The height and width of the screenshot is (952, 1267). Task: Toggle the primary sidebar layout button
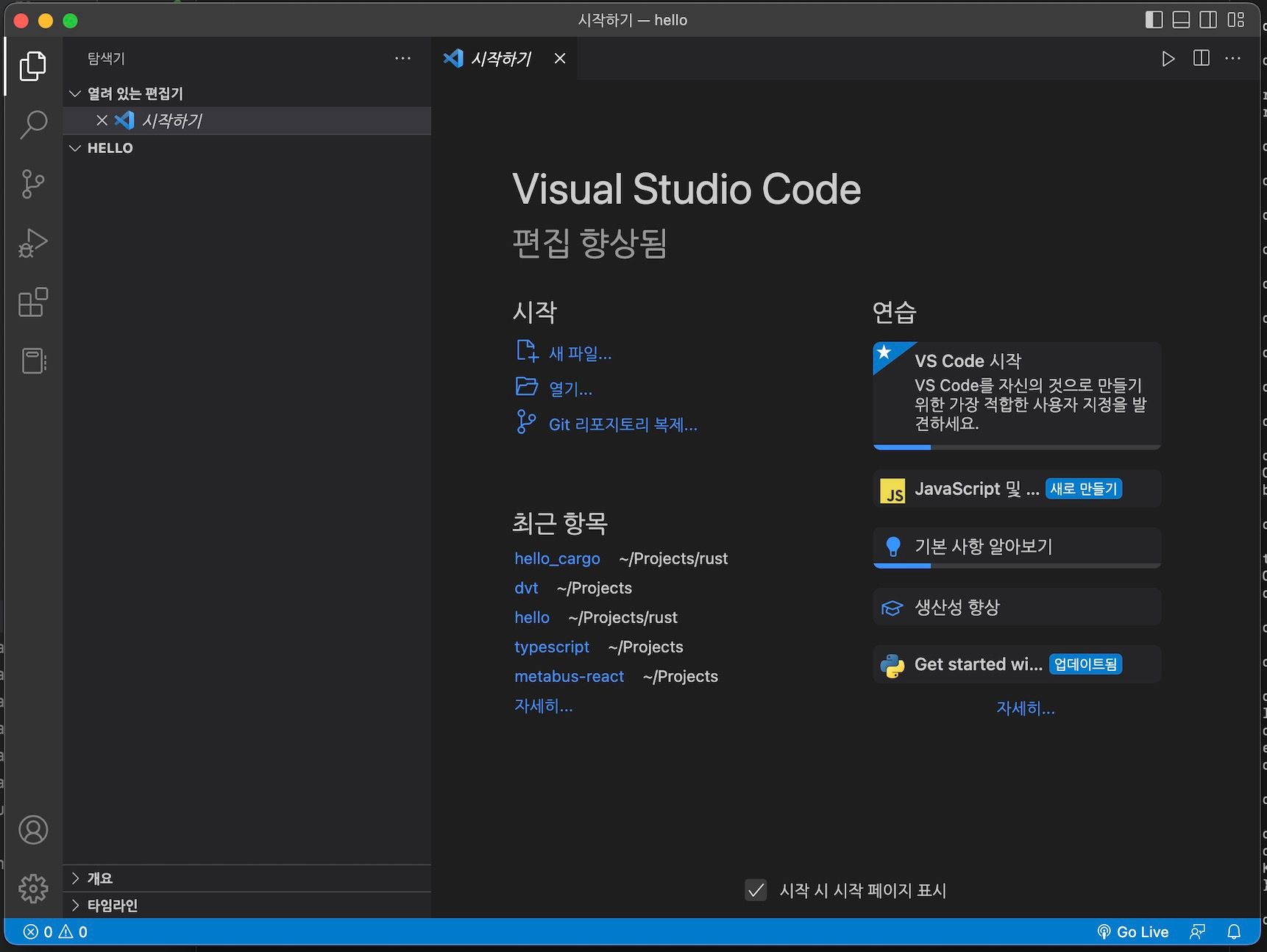[x=1154, y=20]
